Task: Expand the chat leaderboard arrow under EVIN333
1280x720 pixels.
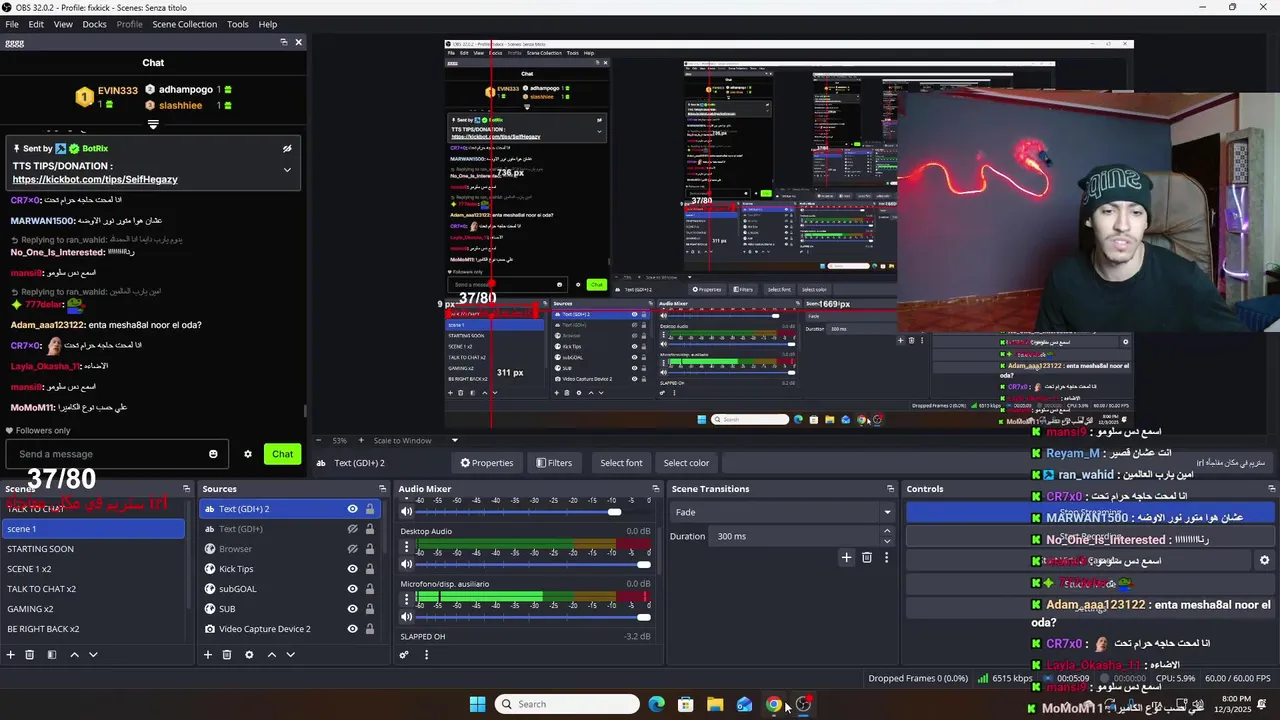Action: tap(153, 125)
